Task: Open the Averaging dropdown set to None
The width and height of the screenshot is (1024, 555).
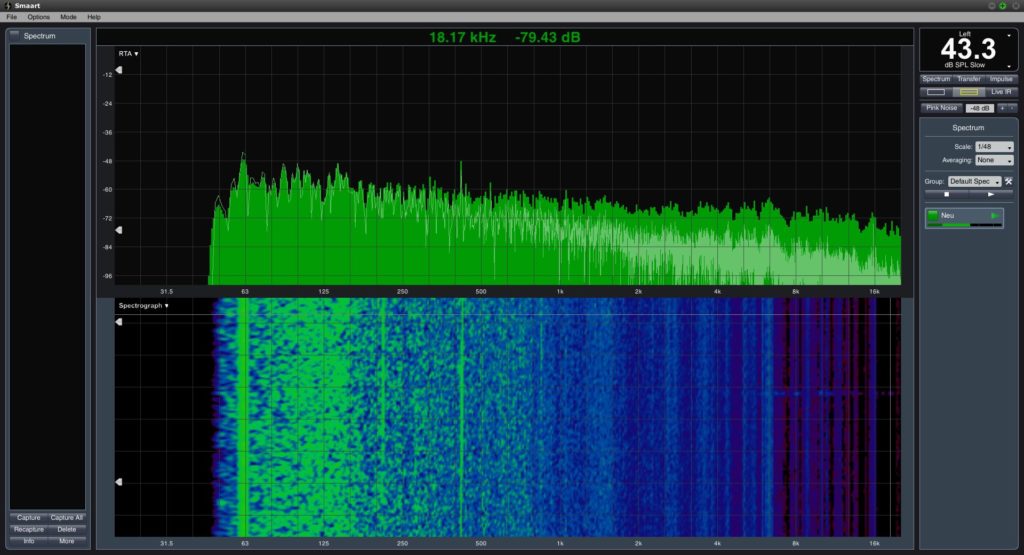Action: coord(994,160)
